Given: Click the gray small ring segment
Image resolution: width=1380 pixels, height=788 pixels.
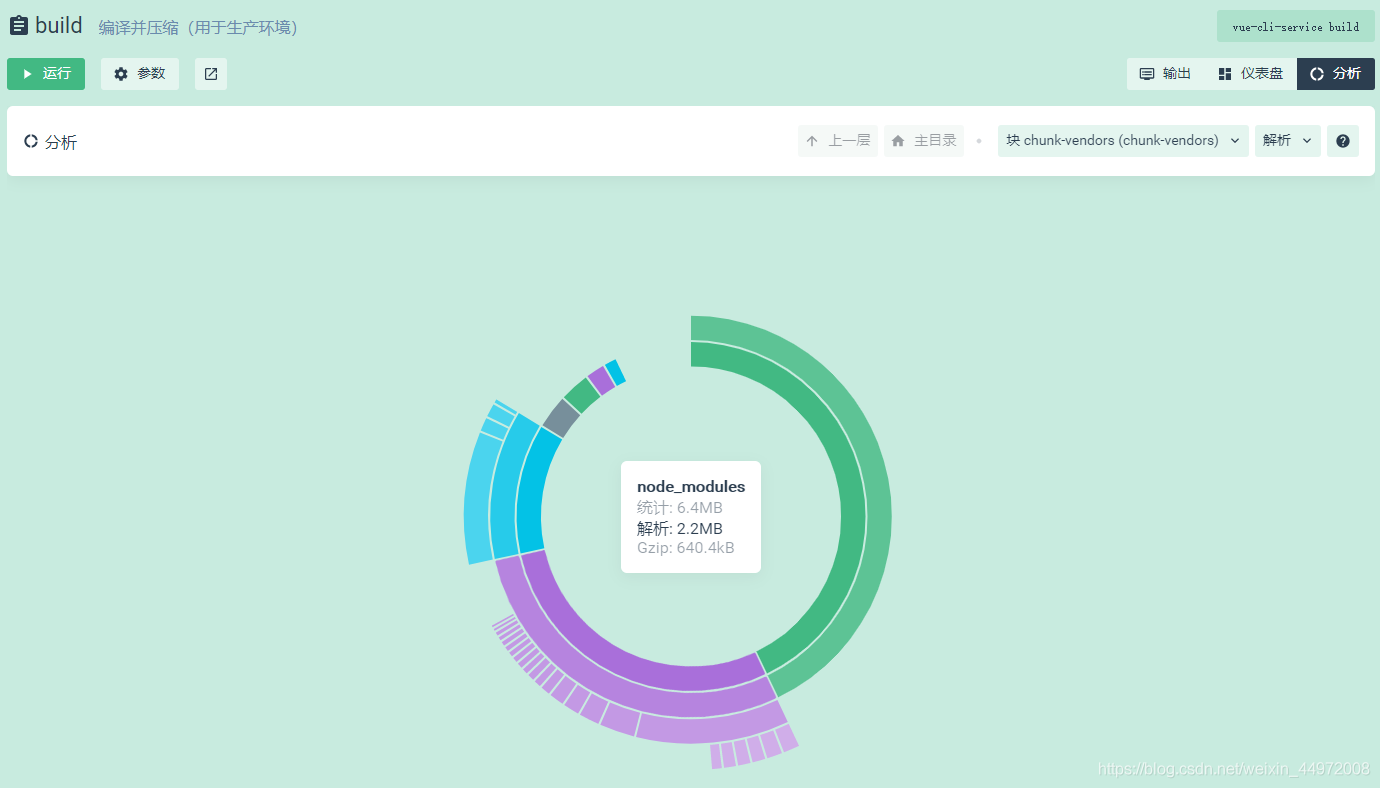Looking at the screenshot, I should [x=561, y=417].
